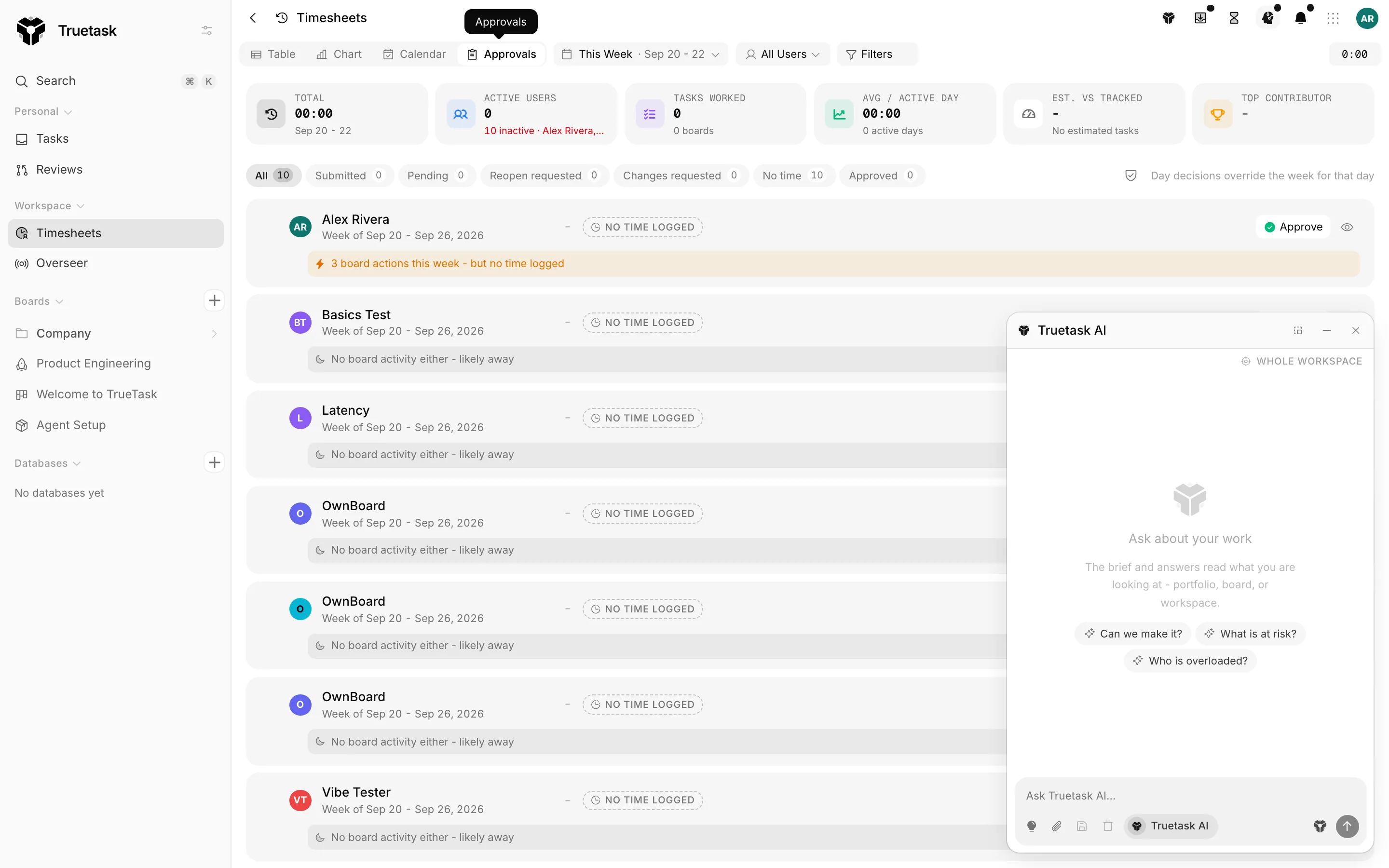Open the Welcome to TrueTask board
This screenshot has width=1389, height=868.
click(115, 394)
